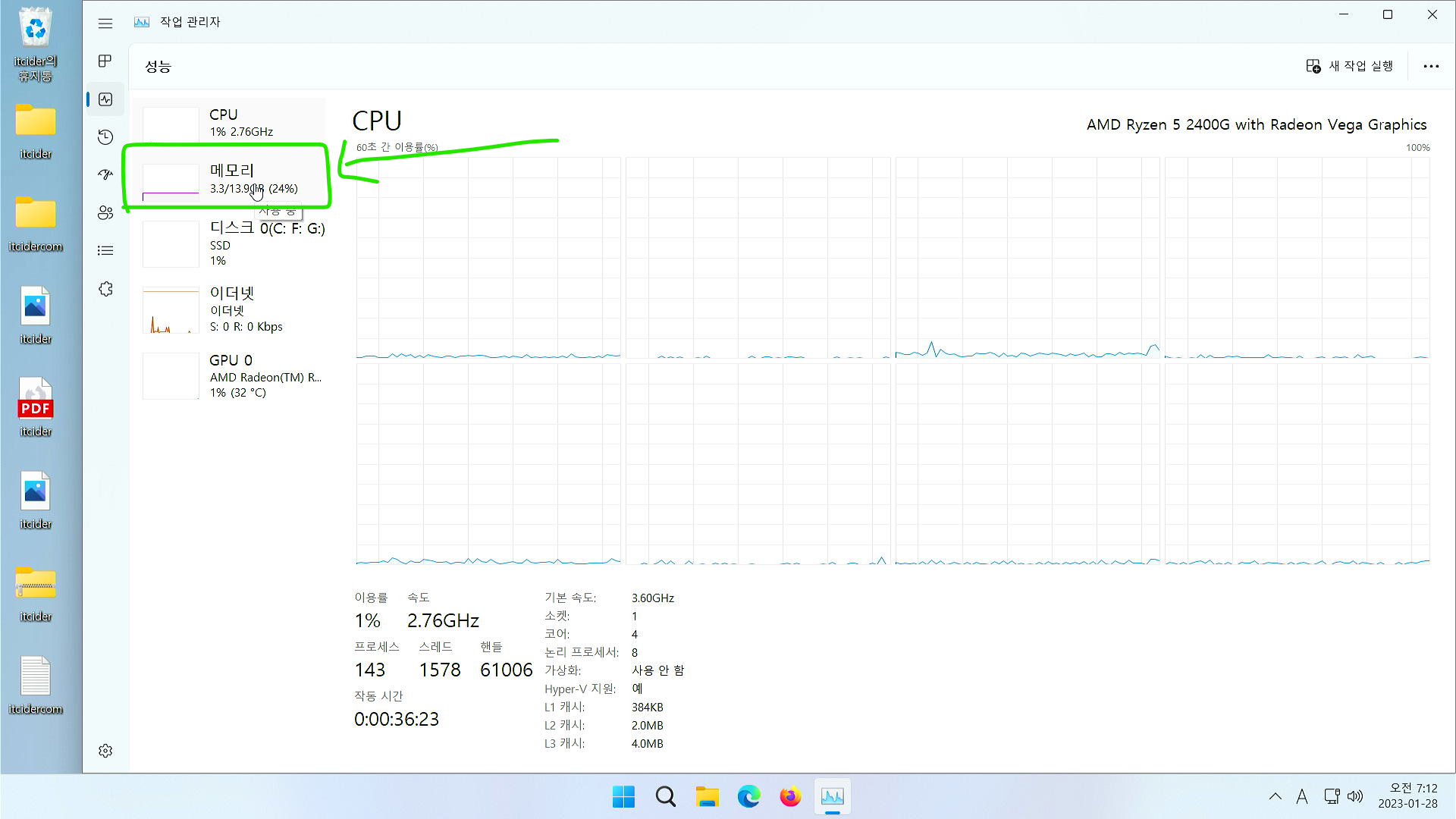Viewport: 1456px width, 819px height.
Task: Open the App history icon in sidebar
Action: pyautogui.click(x=105, y=137)
